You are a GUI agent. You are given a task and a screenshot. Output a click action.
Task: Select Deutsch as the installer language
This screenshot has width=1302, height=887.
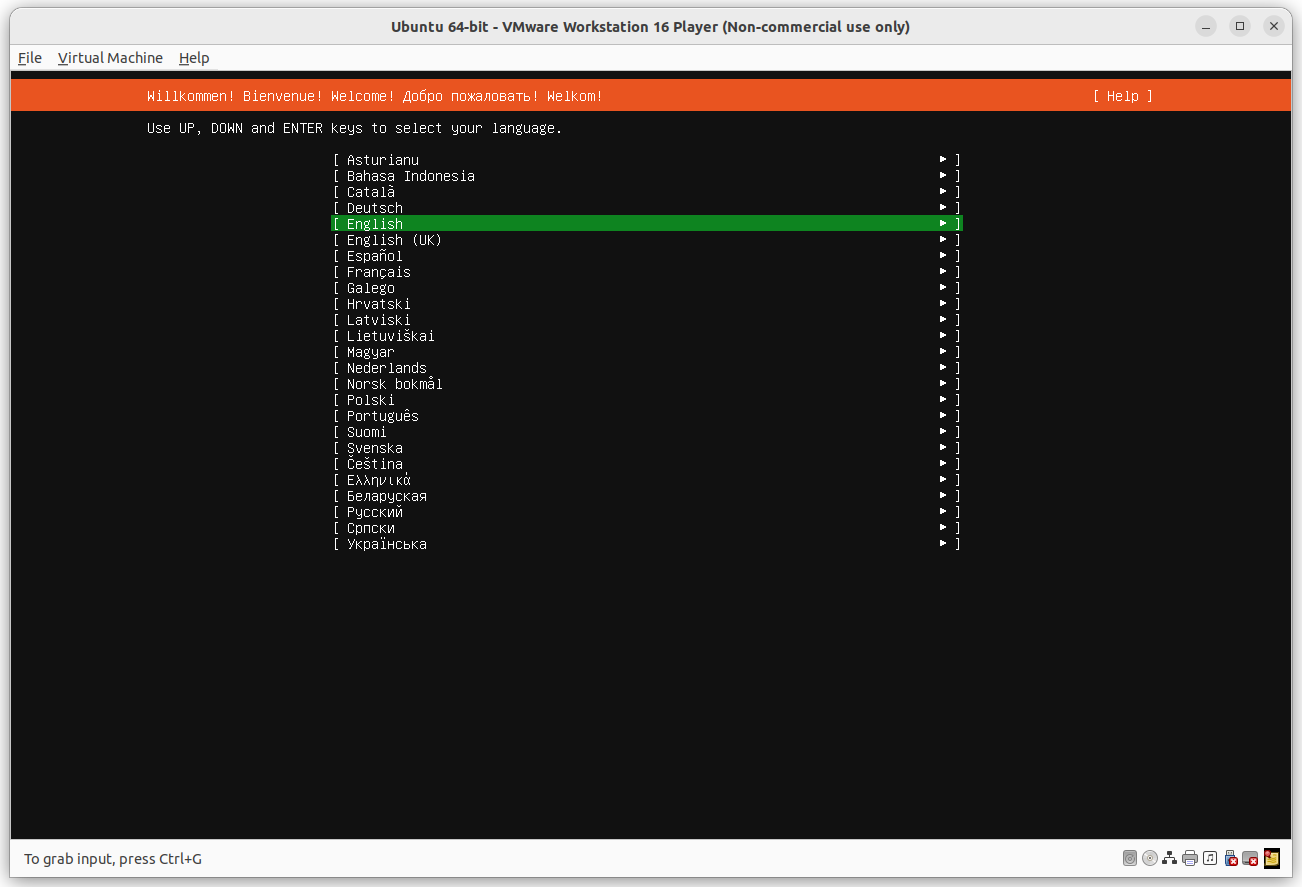[x=374, y=207]
